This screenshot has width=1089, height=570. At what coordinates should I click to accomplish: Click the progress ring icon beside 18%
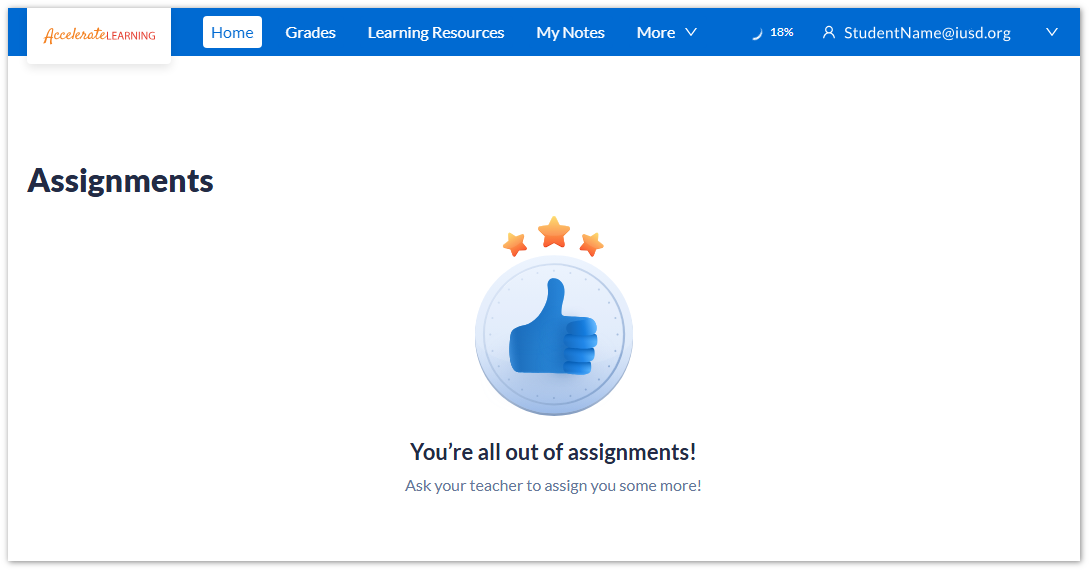coord(756,33)
